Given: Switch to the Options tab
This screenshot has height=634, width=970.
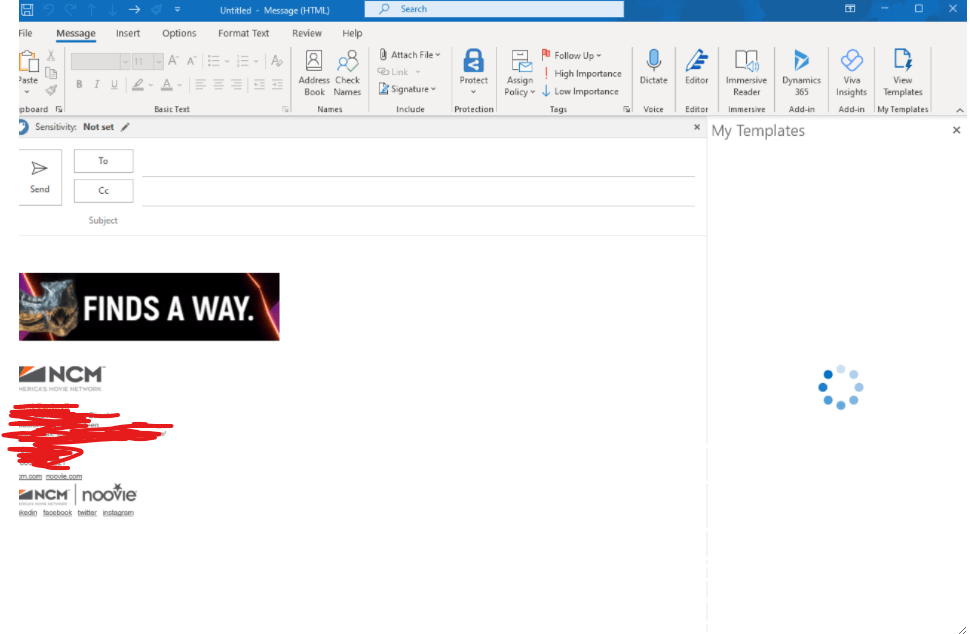Looking at the screenshot, I should (x=179, y=33).
